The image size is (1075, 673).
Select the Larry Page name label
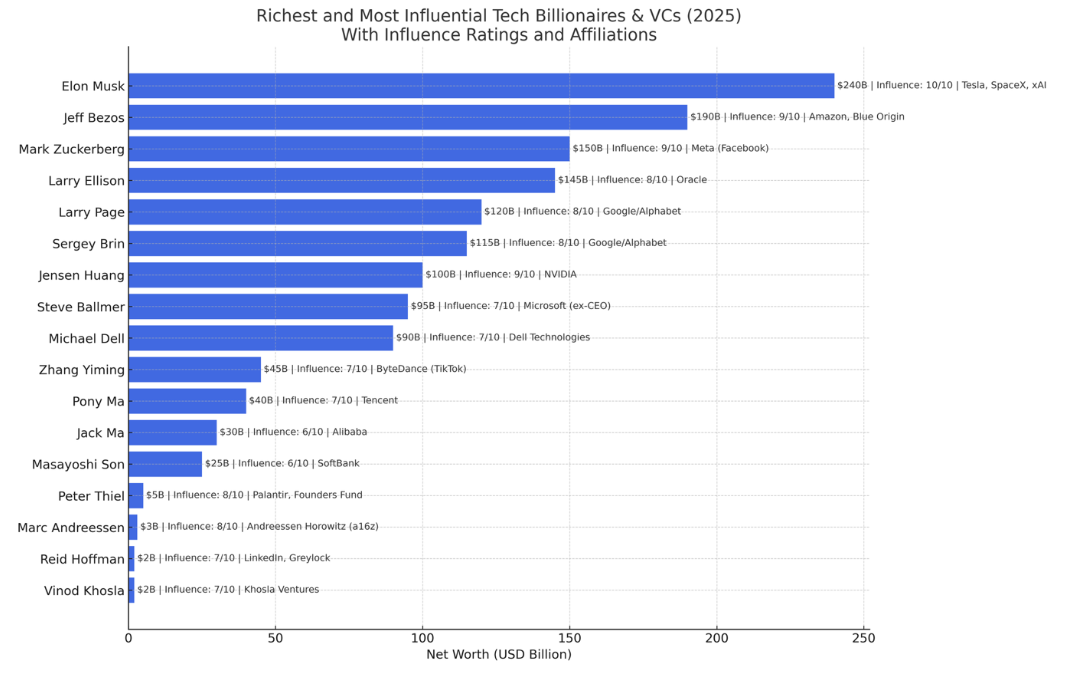pyautogui.click(x=92, y=212)
